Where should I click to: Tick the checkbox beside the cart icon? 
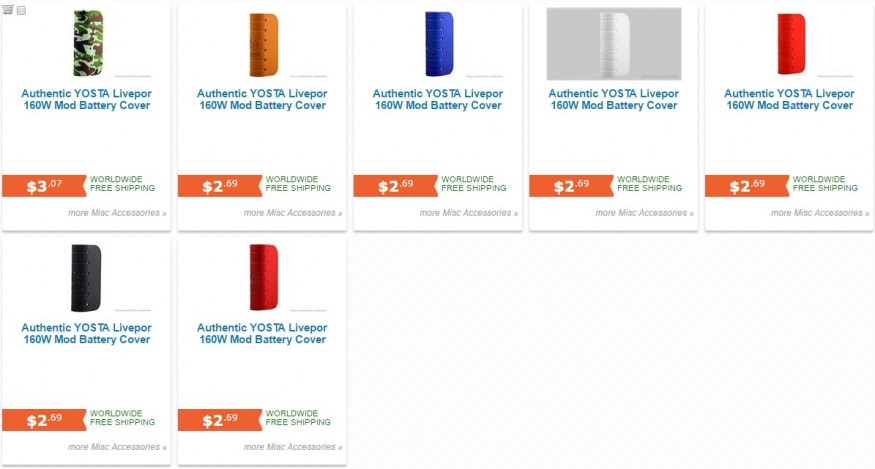(x=21, y=10)
